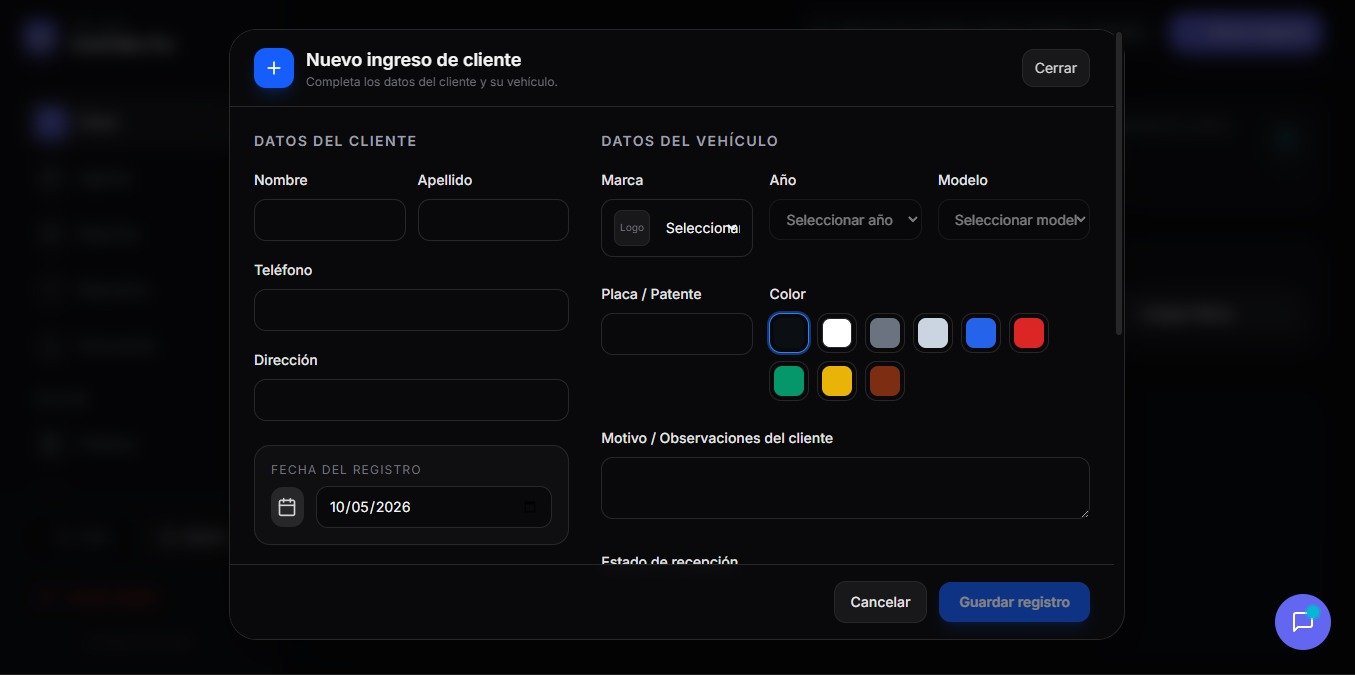This screenshot has height=675, width=1355.
Task: Click the Apellido input field
Action: (493, 220)
